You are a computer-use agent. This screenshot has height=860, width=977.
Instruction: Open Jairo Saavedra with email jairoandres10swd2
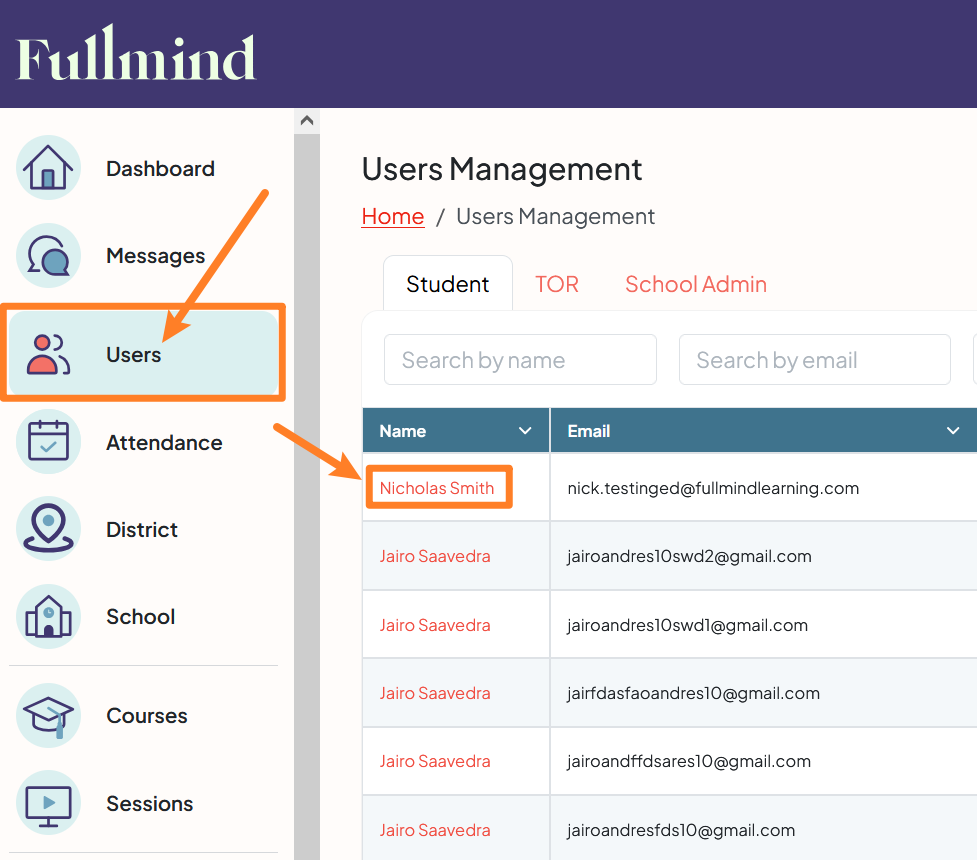[x=435, y=556]
